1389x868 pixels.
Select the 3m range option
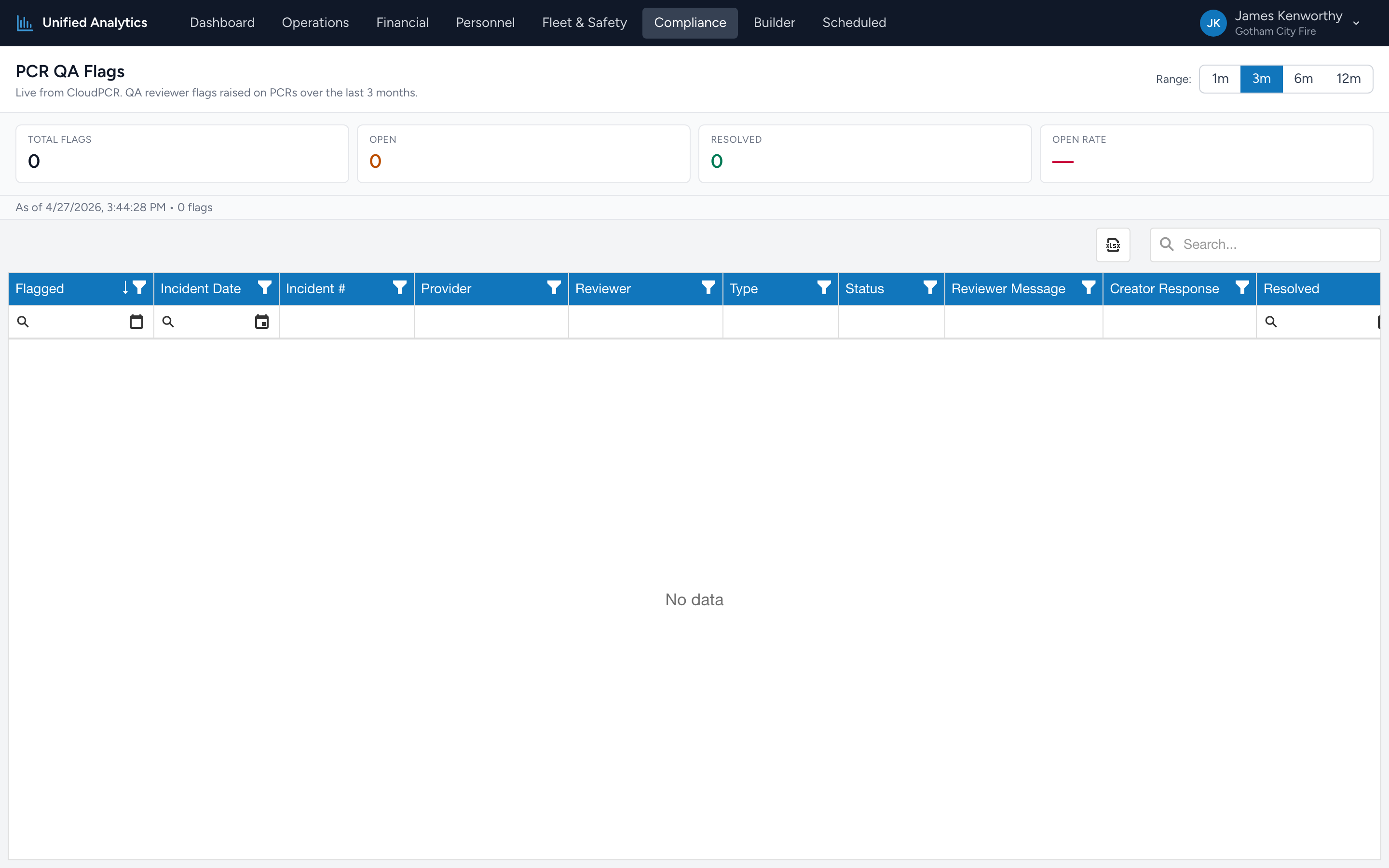(1262, 79)
